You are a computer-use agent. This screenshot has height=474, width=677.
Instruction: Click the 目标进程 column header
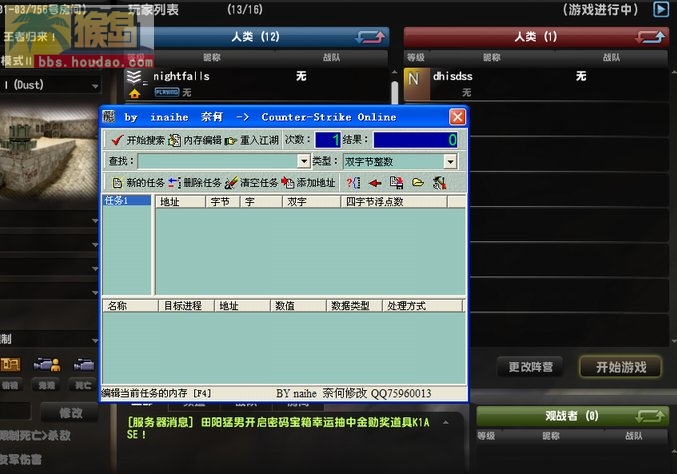click(187, 306)
